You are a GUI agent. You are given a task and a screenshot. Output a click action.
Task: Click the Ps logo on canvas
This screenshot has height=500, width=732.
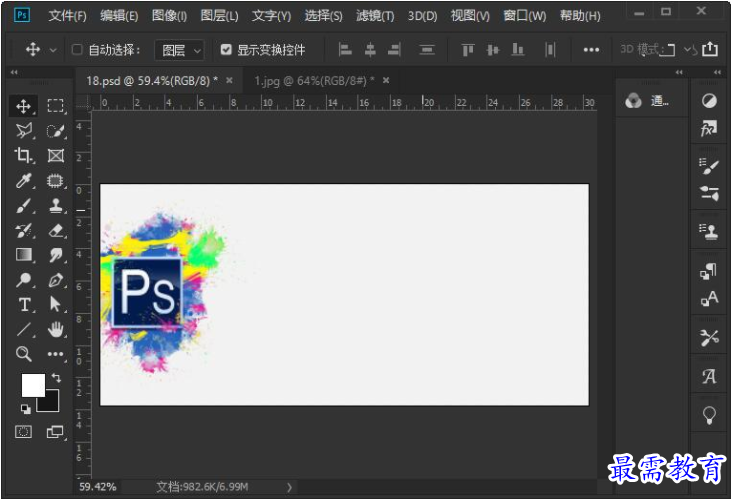[148, 292]
